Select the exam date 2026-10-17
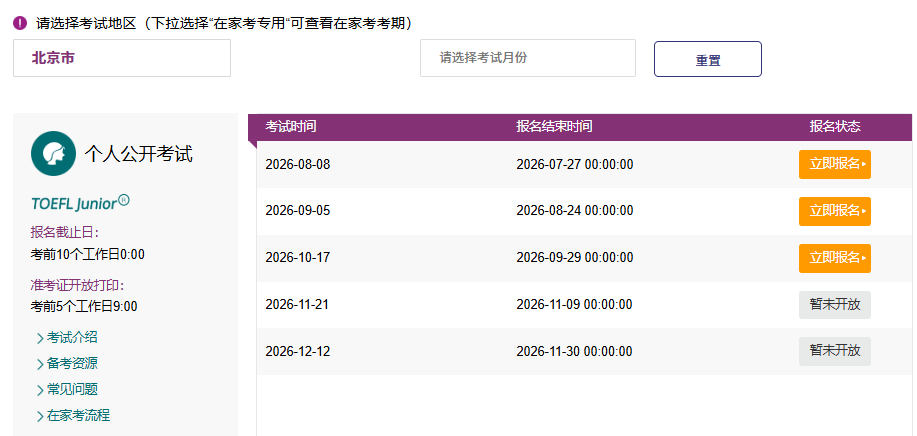Image resolution: width=917 pixels, height=436 pixels. (298, 258)
